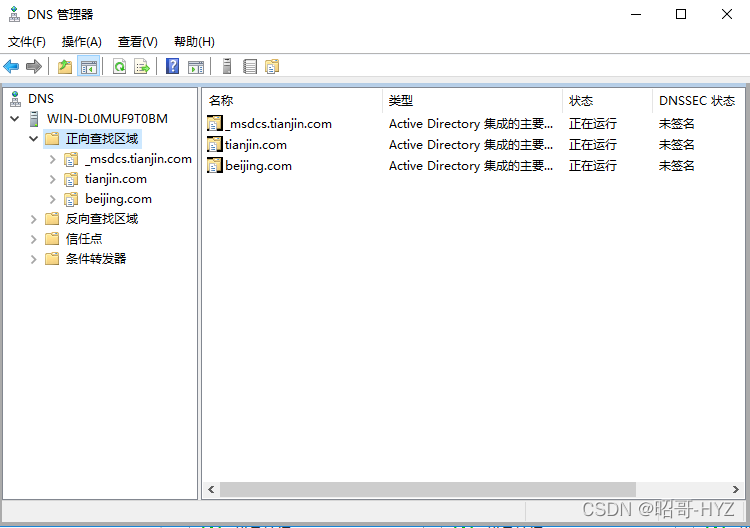Click tianjin.com zone icon in list pane
The image size is (750, 528).
215,144
